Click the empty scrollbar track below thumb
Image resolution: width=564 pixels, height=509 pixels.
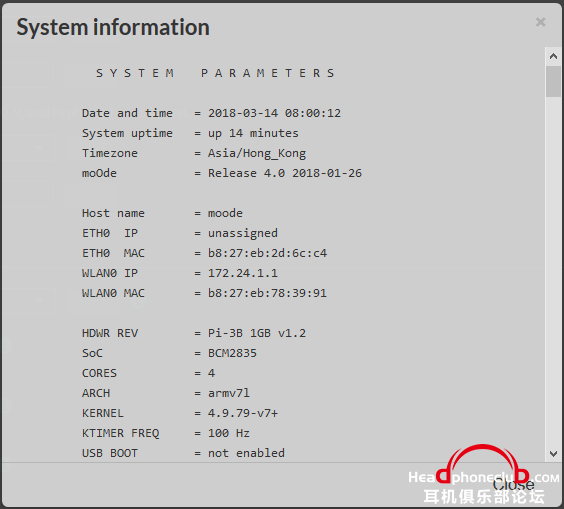pyautogui.click(x=553, y=271)
